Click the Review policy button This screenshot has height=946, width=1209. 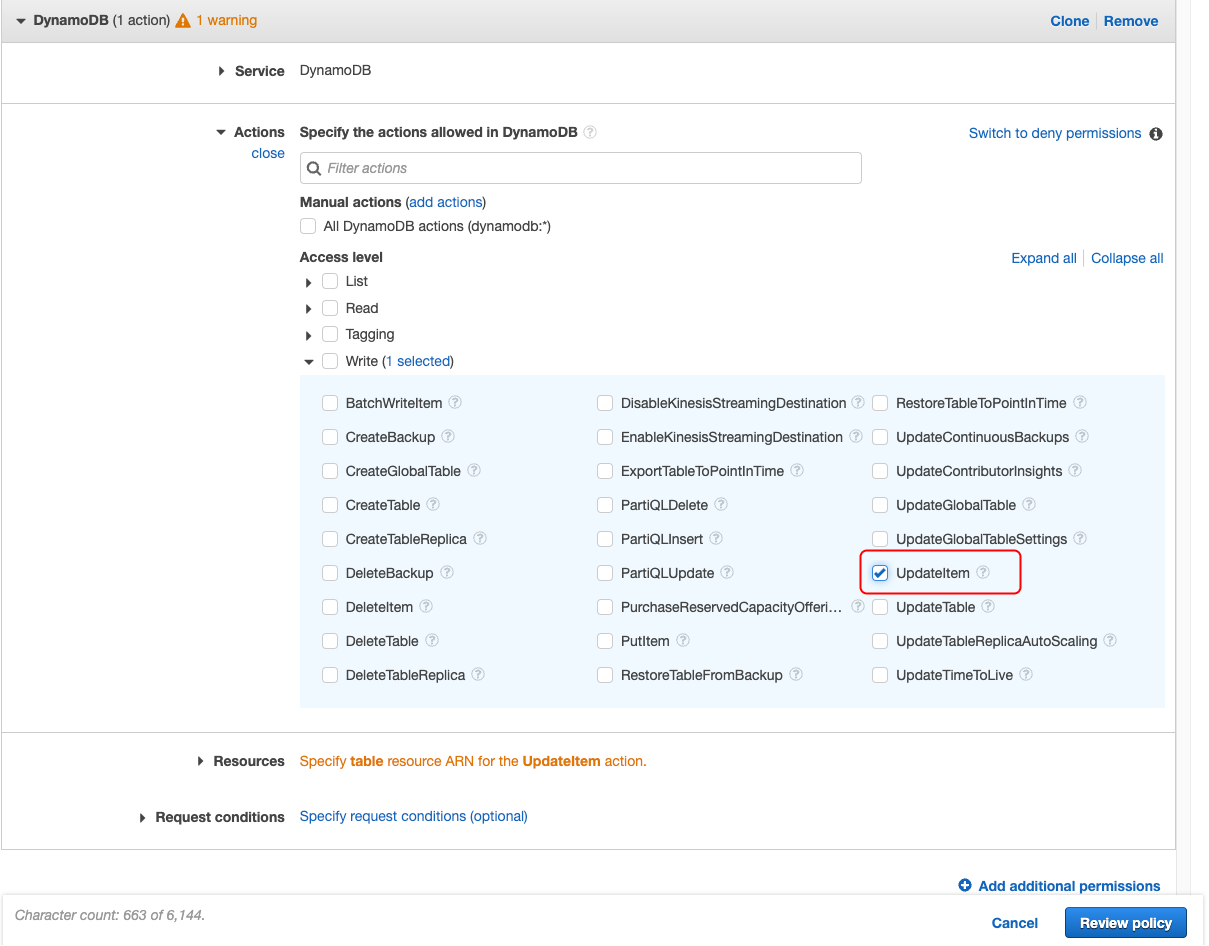[x=1126, y=923]
